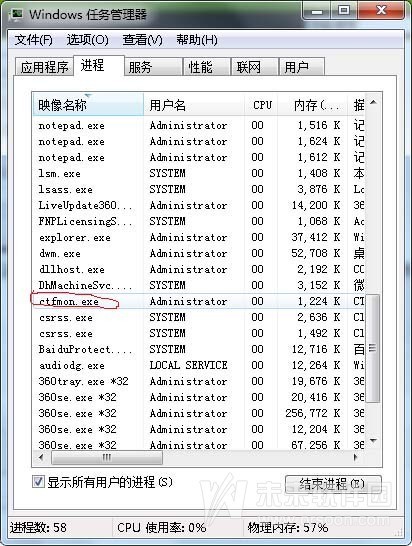Screen dimensions: 412x546
Task: Select 360se.exe using 12,204 K memory
Action: 199,429
